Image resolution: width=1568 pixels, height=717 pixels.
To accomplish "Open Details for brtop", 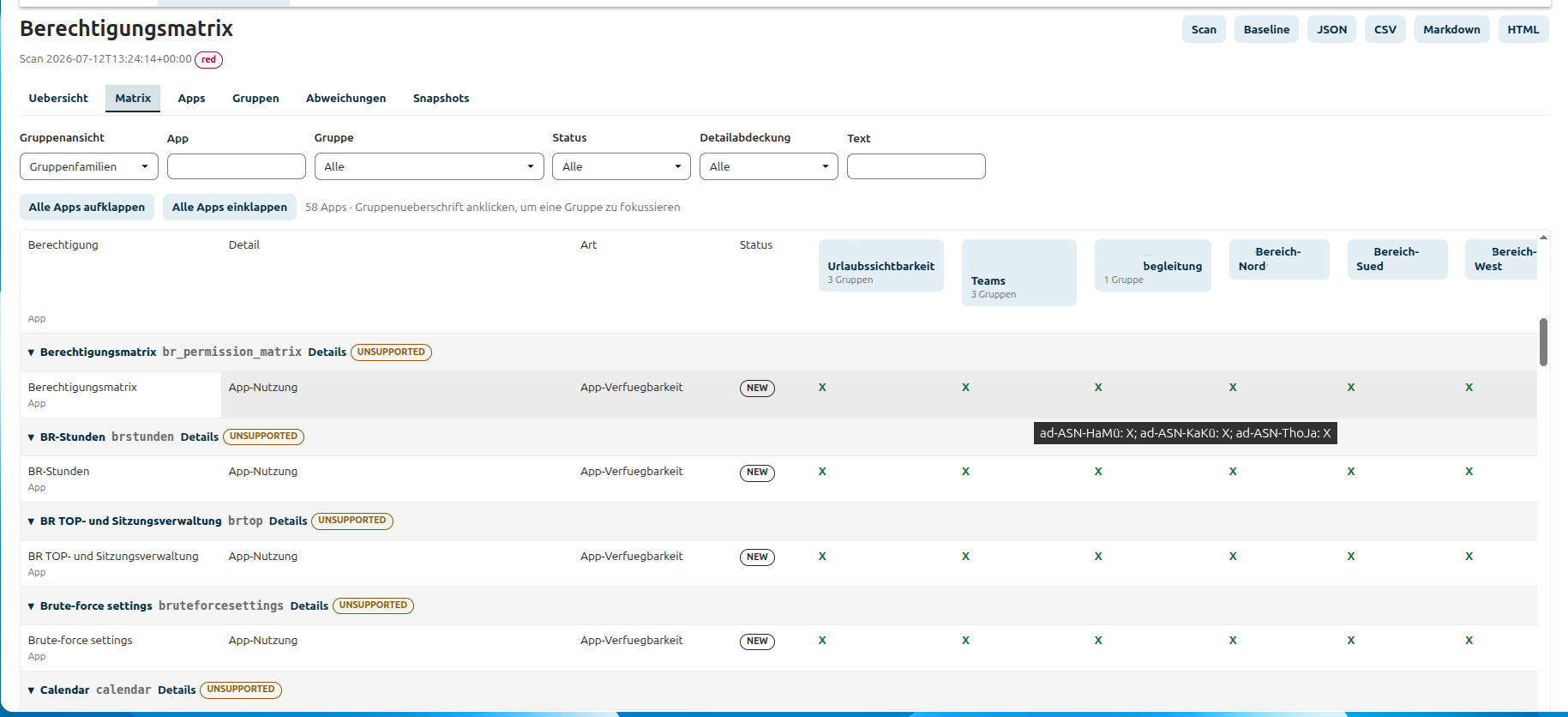I will pyautogui.click(x=288, y=521).
